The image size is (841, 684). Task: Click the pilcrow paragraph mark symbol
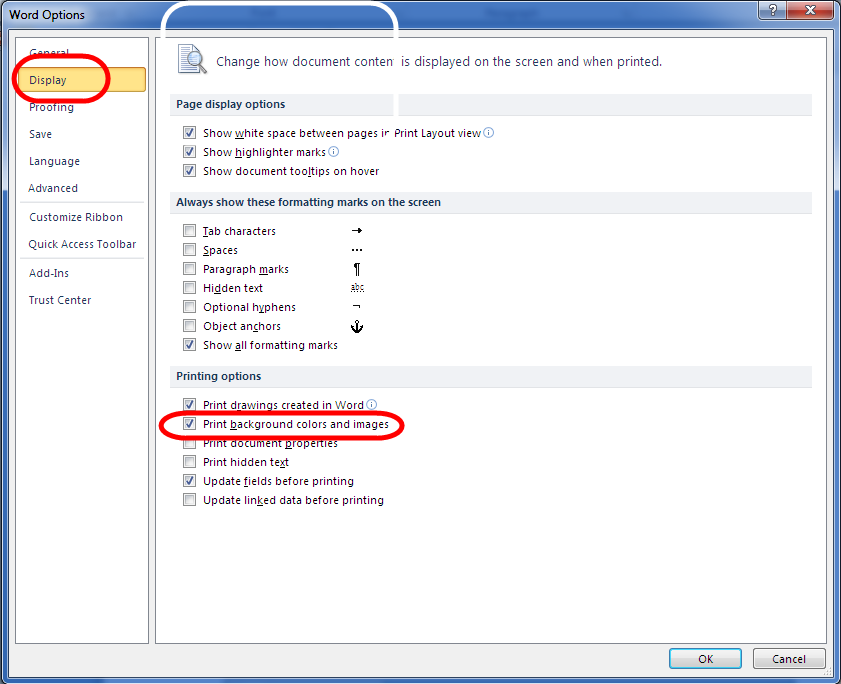coord(357,269)
